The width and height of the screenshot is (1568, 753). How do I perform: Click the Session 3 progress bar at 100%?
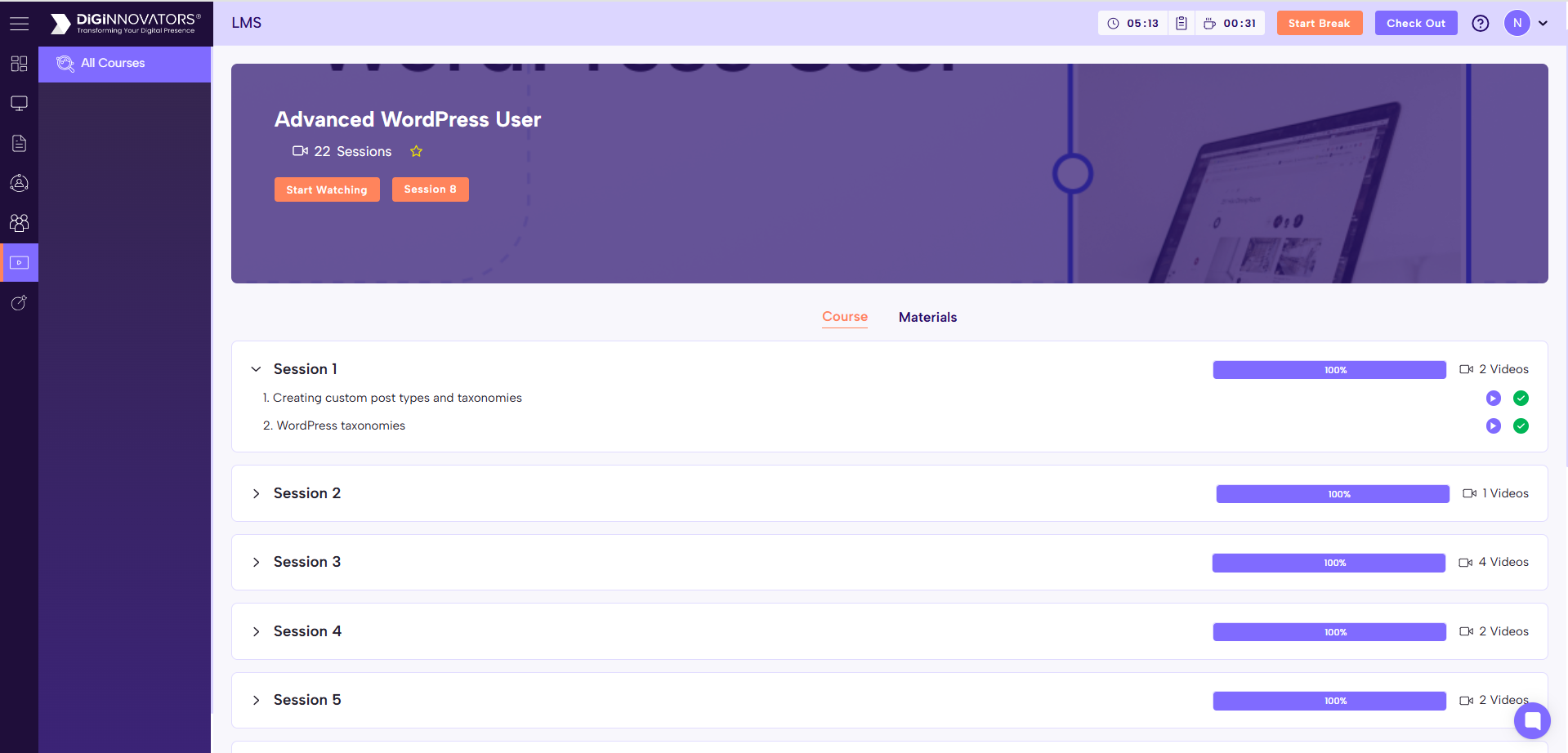pos(1329,563)
